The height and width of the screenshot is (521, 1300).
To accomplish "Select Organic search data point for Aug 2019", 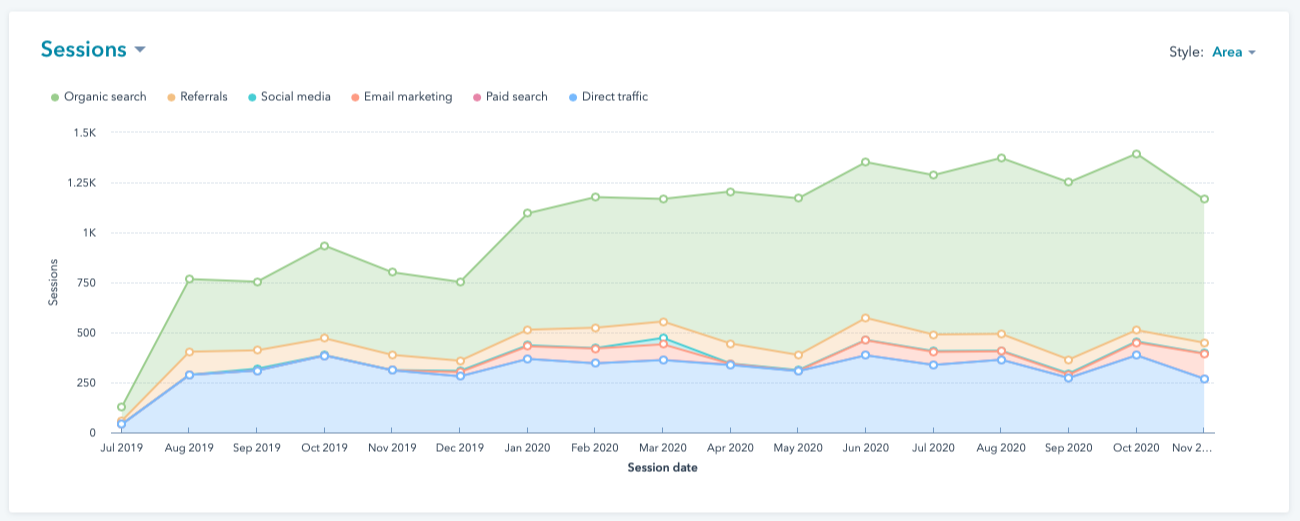I will pos(189,279).
